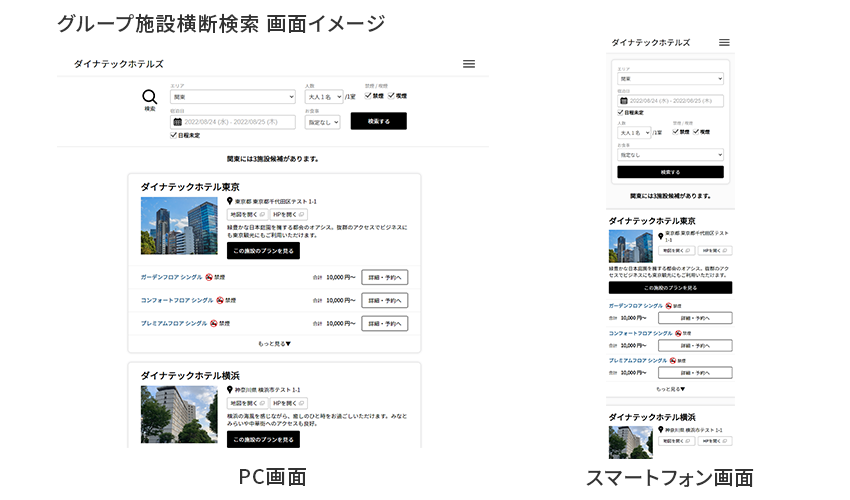Image resolution: width=850 pixels, height=500 pixels.
Task: Click この施設のプランを見る for Yokohama hotel on PC
Action: click(263, 439)
